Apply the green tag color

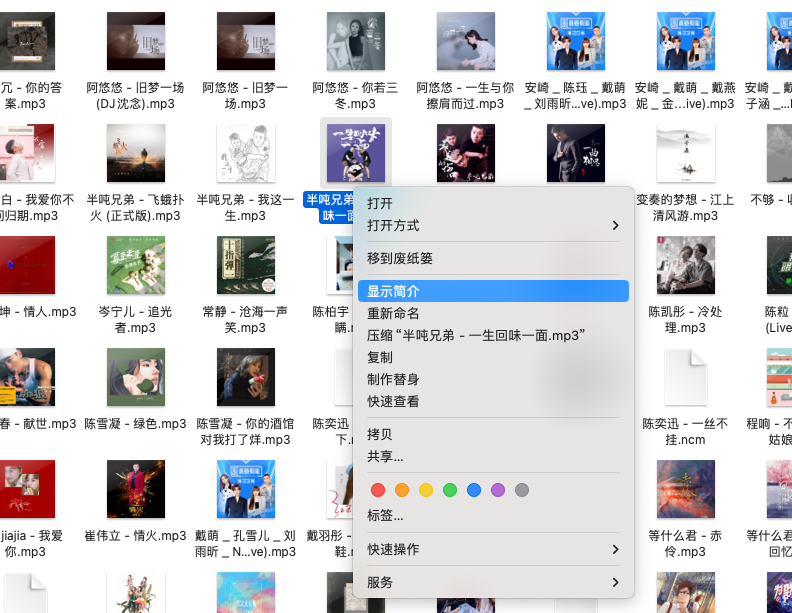450,490
